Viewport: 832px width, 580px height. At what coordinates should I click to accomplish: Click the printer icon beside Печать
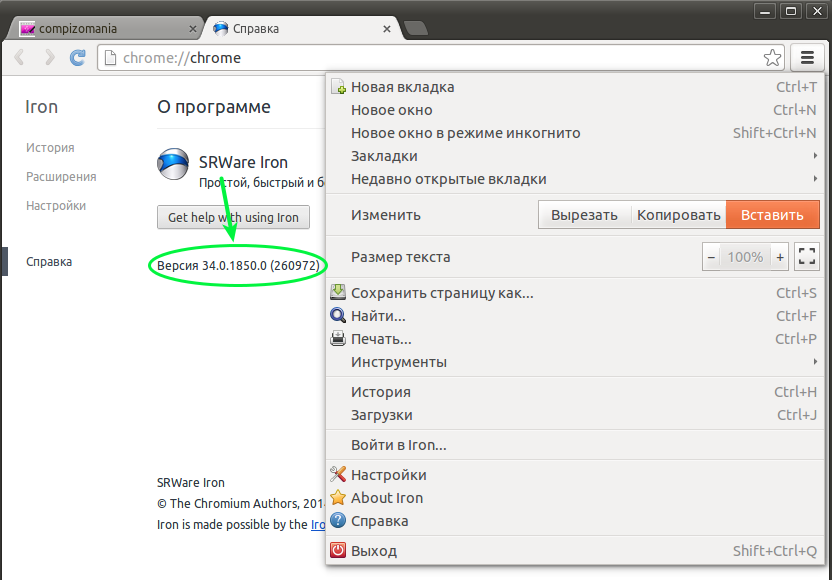click(x=338, y=339)
